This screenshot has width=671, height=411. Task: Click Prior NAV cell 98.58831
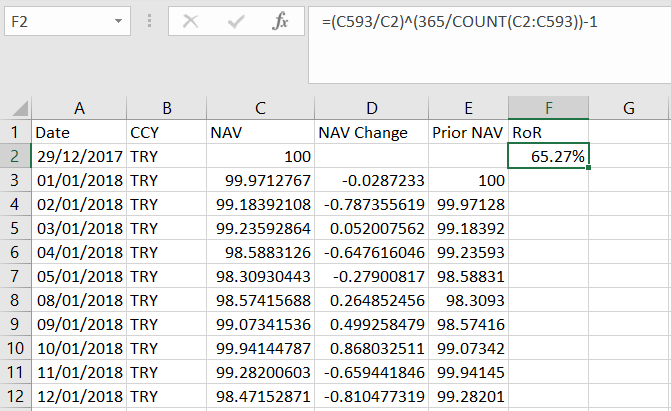[468, 276]
